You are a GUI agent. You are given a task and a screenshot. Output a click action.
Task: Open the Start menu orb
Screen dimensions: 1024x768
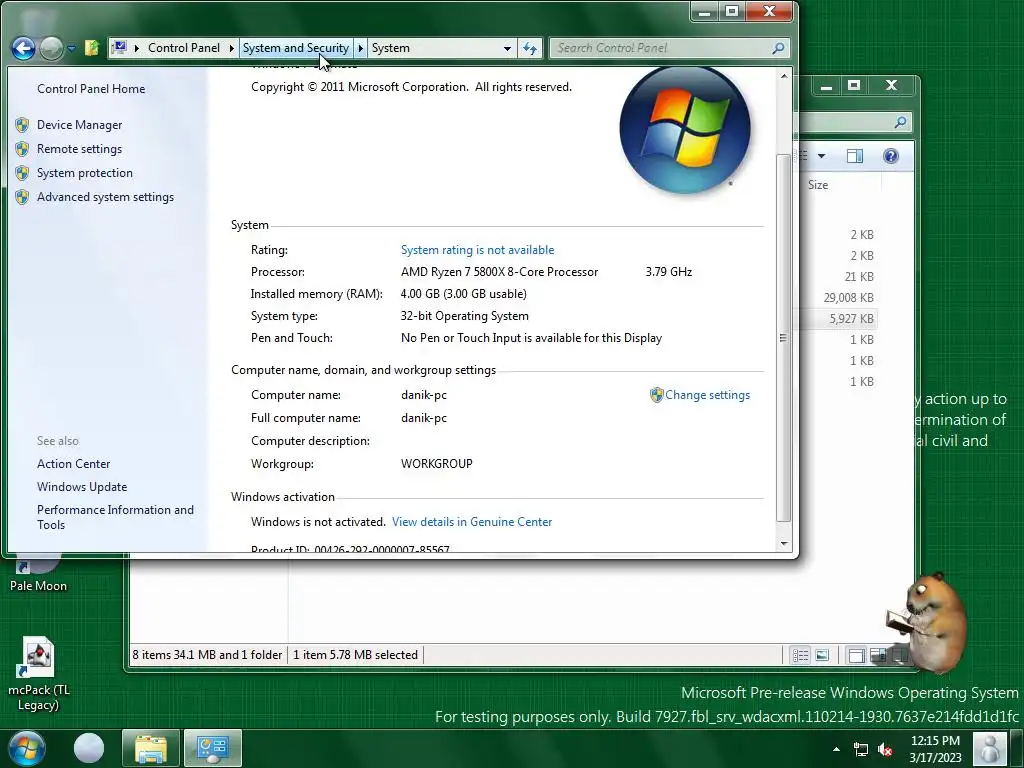click(27, 748)
